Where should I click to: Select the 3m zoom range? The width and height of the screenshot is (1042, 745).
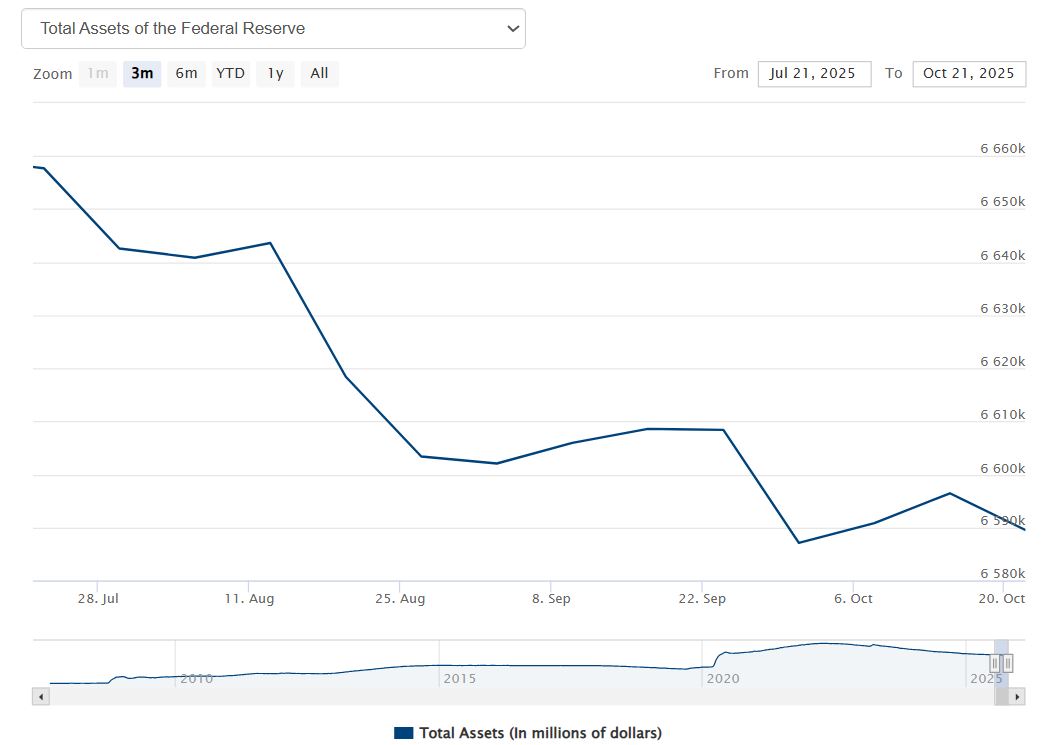142,73
